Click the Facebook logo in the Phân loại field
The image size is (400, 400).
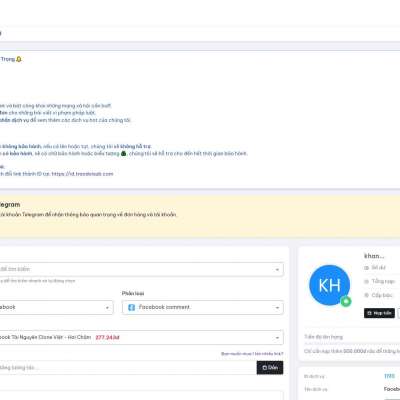pos(132,307)
